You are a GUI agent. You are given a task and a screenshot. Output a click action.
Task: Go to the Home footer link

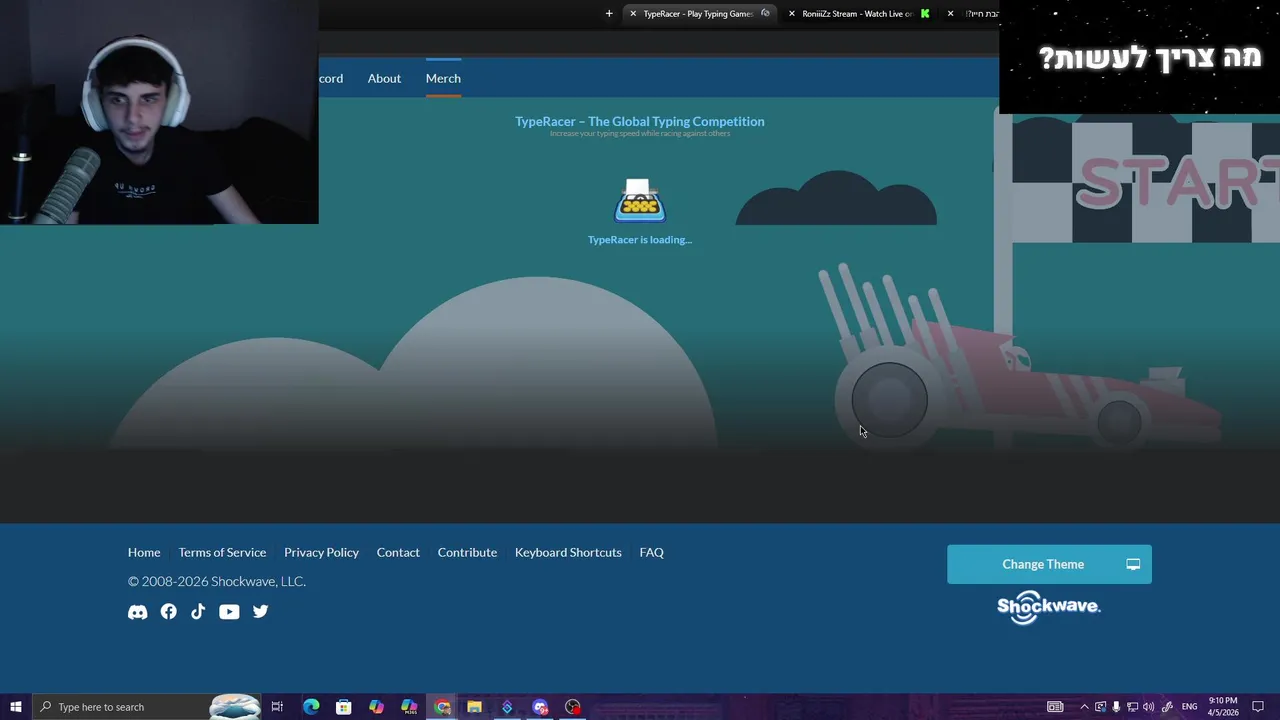(x=144, y=552)
